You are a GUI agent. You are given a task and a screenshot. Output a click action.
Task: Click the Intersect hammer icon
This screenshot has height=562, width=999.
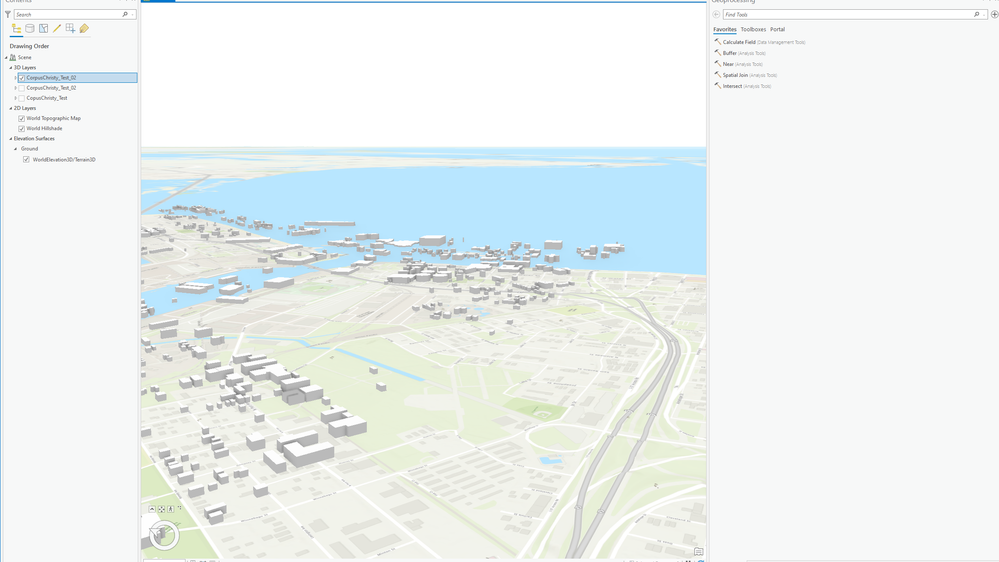(717, 85)
